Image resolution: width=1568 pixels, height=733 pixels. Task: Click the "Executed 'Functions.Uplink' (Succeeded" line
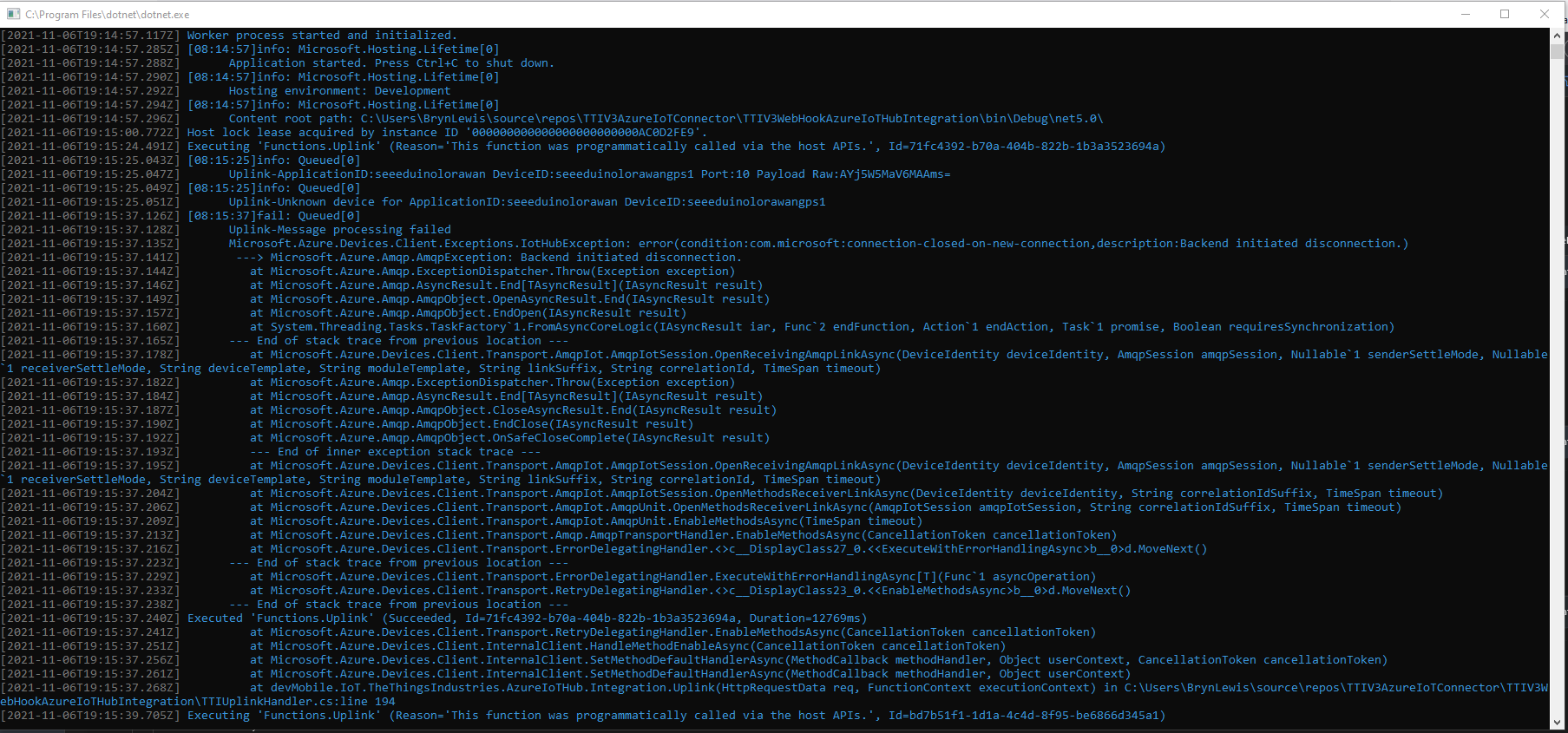point(527,618)
